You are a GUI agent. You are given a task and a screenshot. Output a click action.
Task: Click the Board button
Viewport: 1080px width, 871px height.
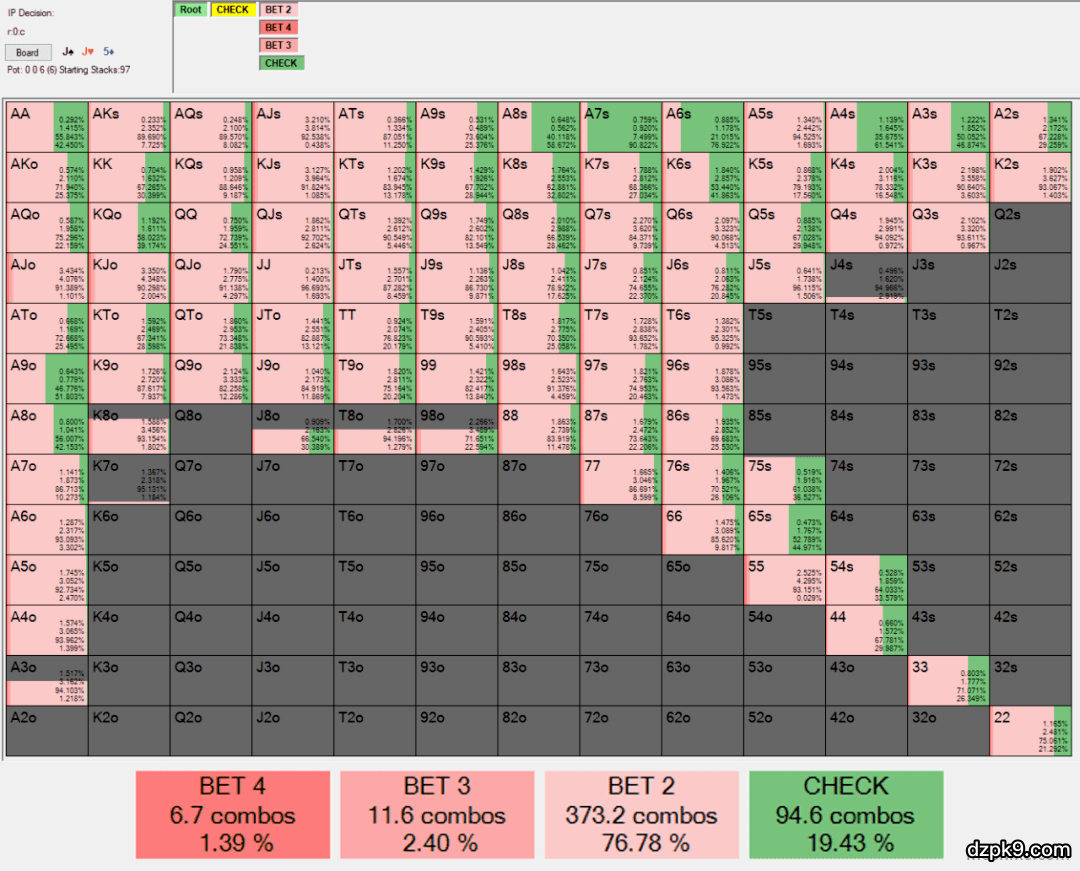[x=28, y=52]
